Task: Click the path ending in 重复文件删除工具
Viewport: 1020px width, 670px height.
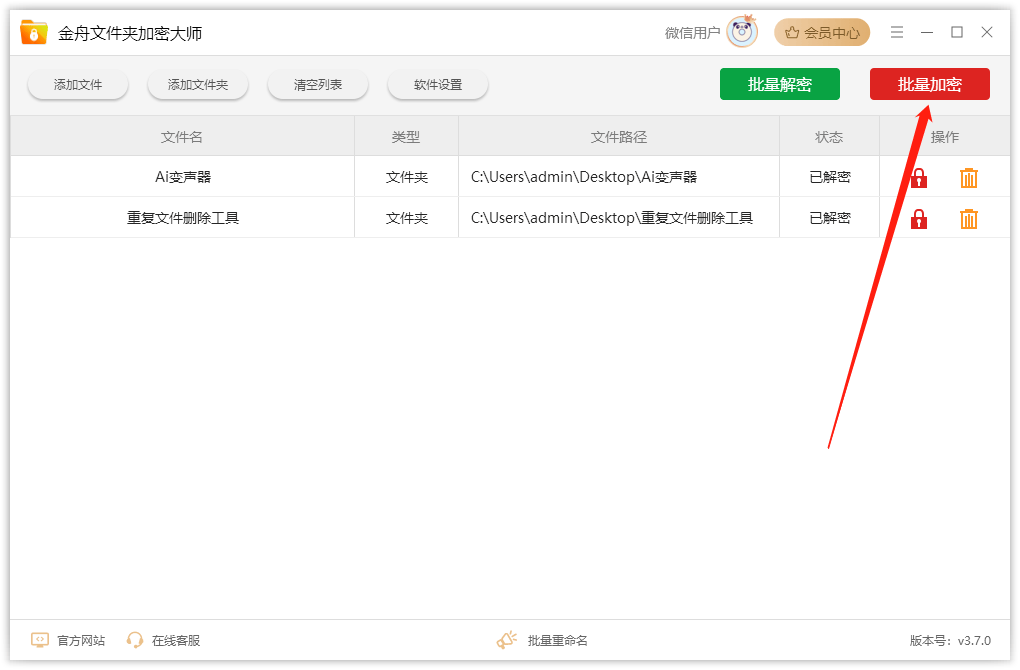Action: [x=612, y=218]
